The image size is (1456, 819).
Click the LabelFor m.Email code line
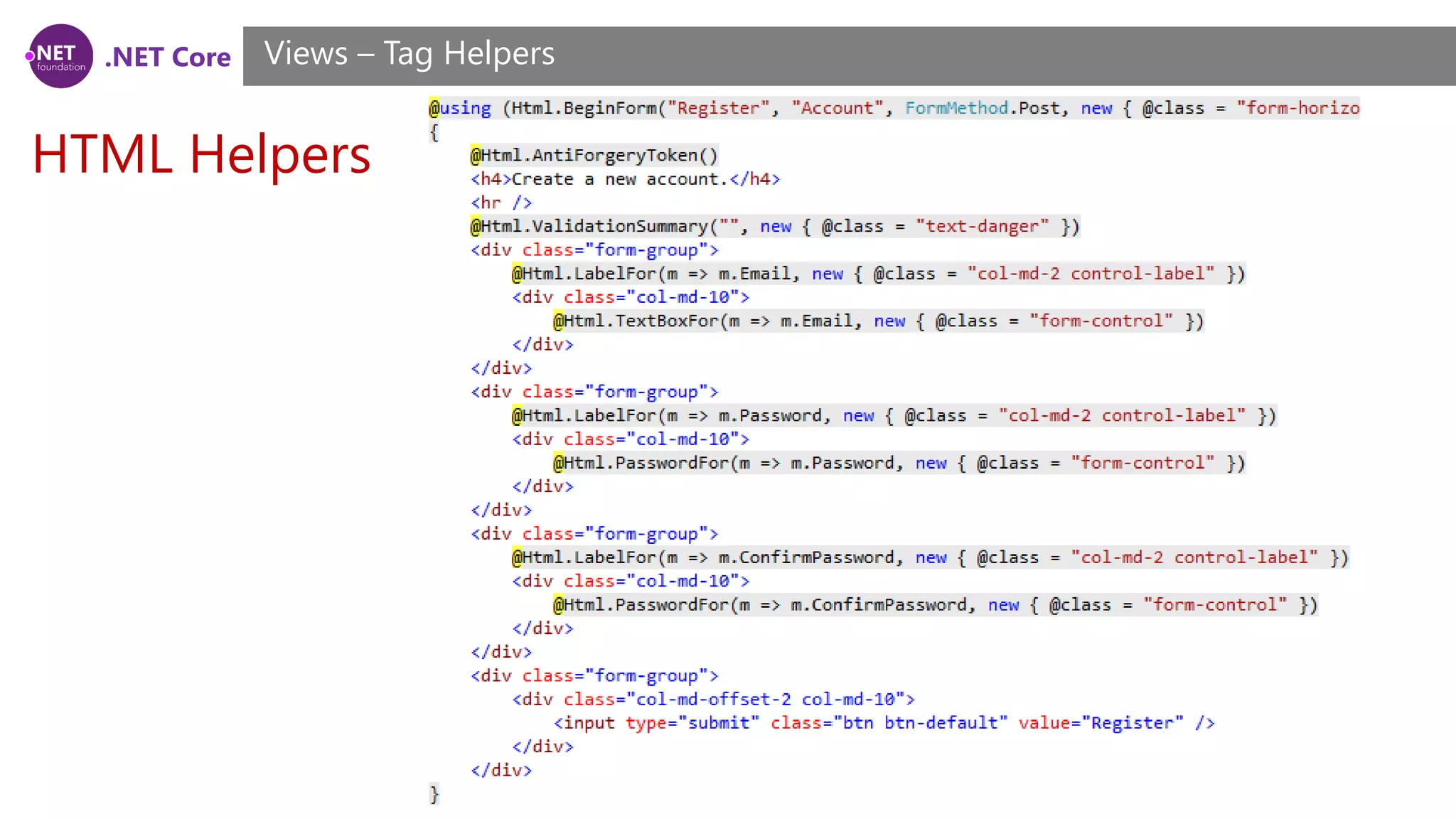click(x=878, y=274)
